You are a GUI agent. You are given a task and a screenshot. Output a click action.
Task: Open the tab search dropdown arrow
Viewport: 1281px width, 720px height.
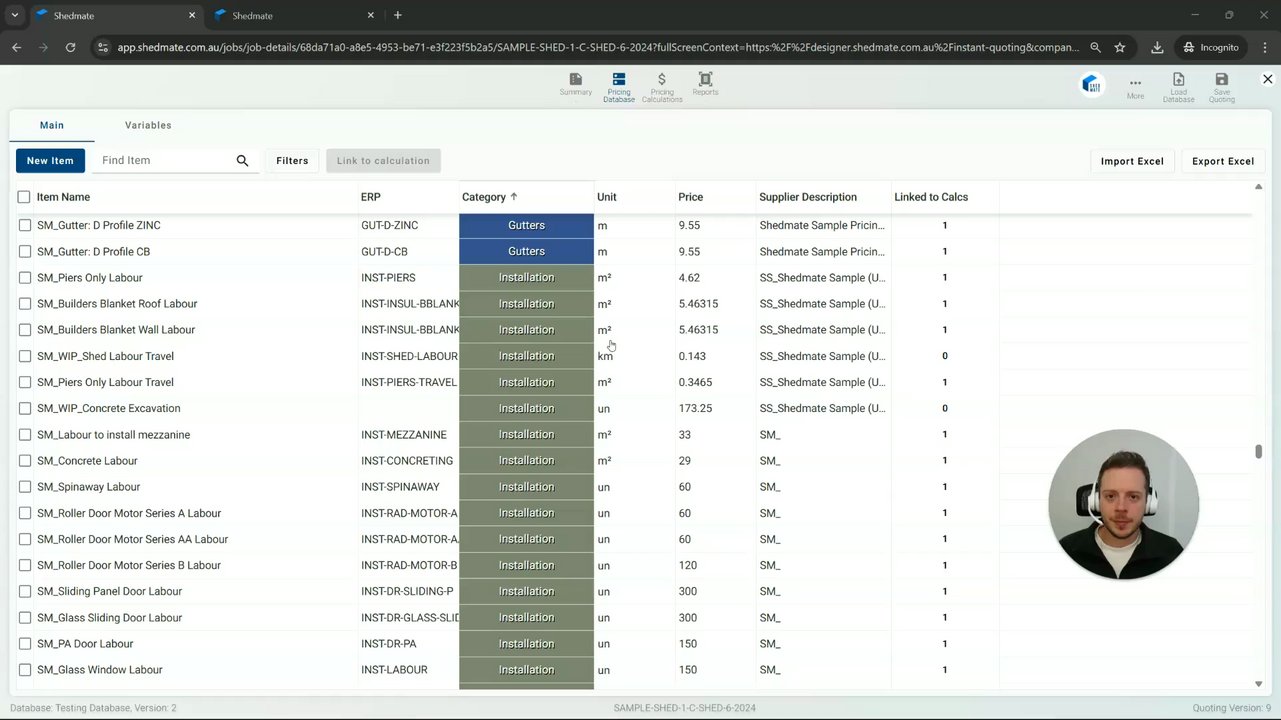[14, 15]
